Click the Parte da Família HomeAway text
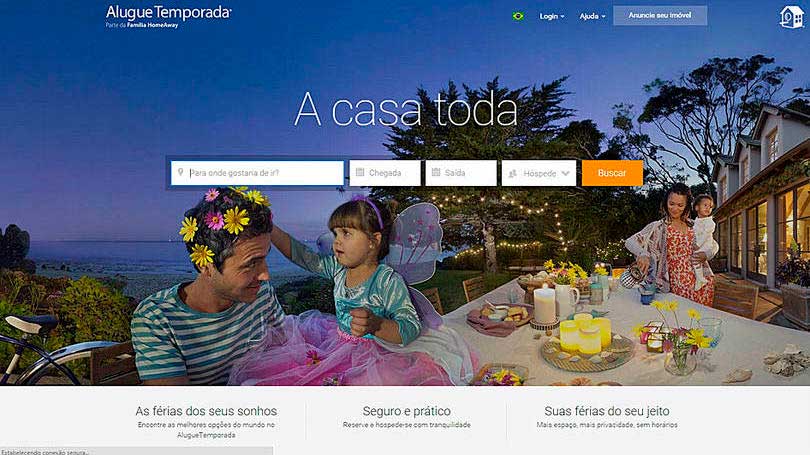This screenshot has height=455, width=810. pos(142,25)
